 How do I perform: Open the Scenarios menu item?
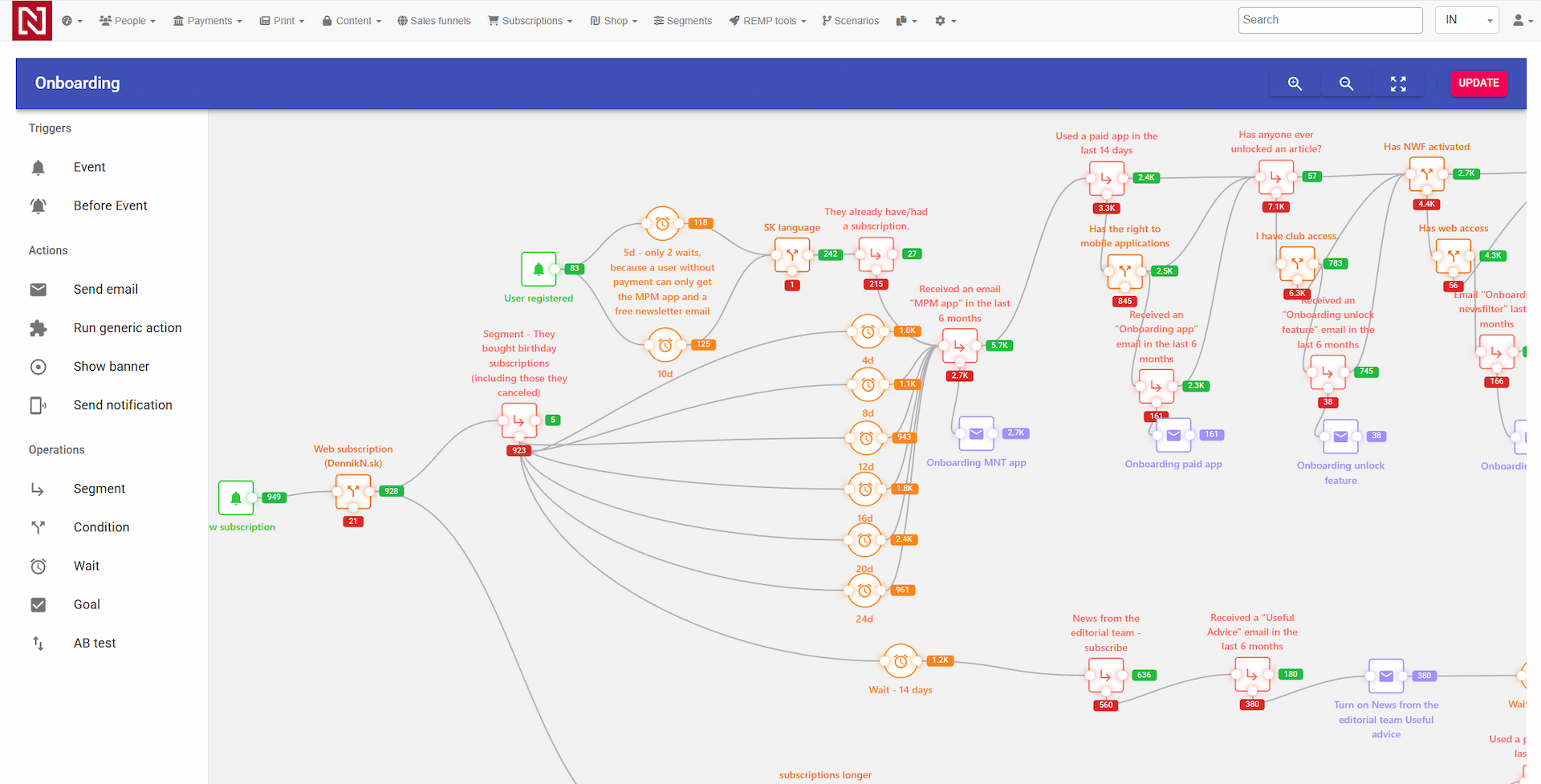[x=850, y=21]
